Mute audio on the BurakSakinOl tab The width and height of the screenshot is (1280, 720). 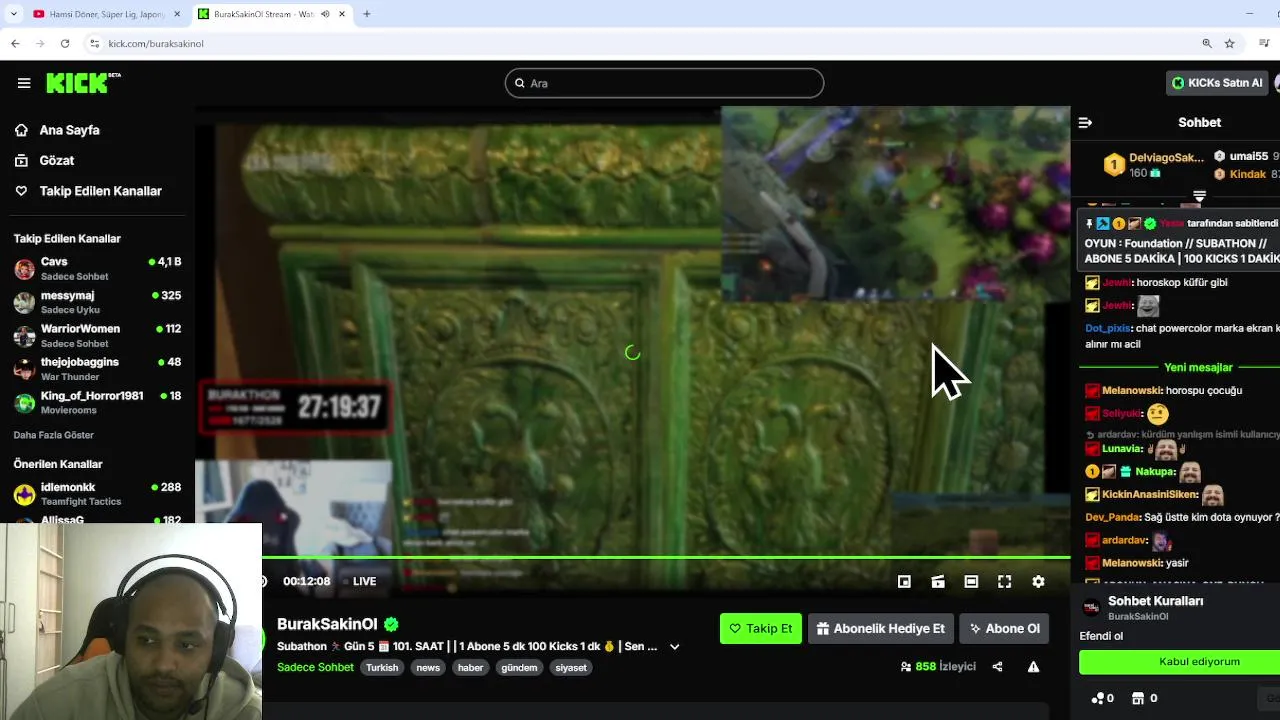[x=325, y=14]
